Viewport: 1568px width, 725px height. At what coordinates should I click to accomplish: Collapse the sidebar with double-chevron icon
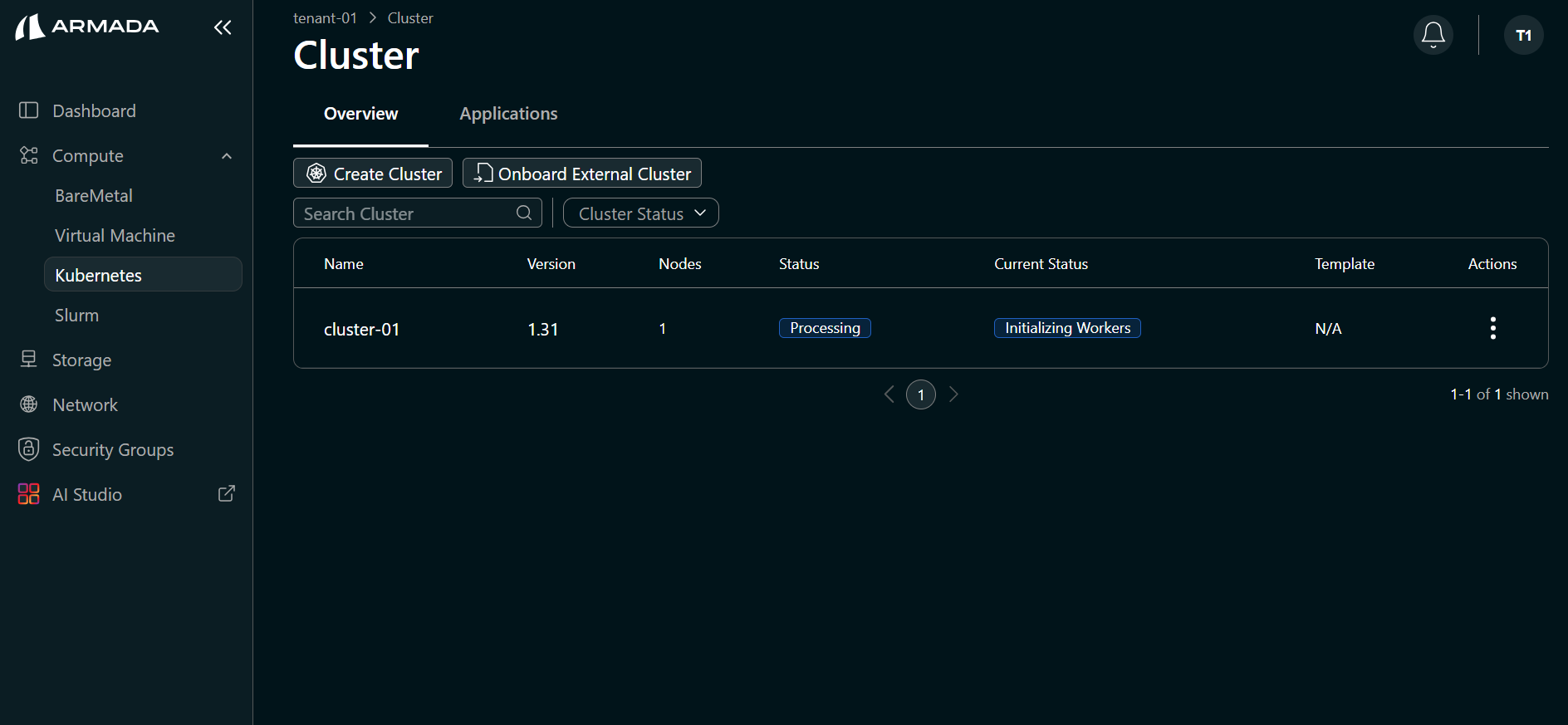[x=223, y=27]
